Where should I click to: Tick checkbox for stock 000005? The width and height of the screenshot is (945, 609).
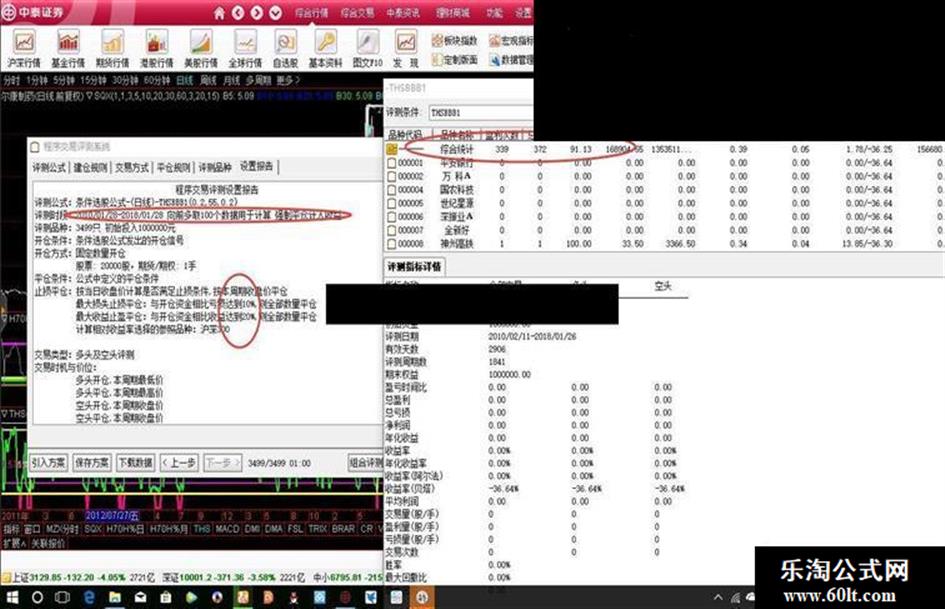click(392, 203)
